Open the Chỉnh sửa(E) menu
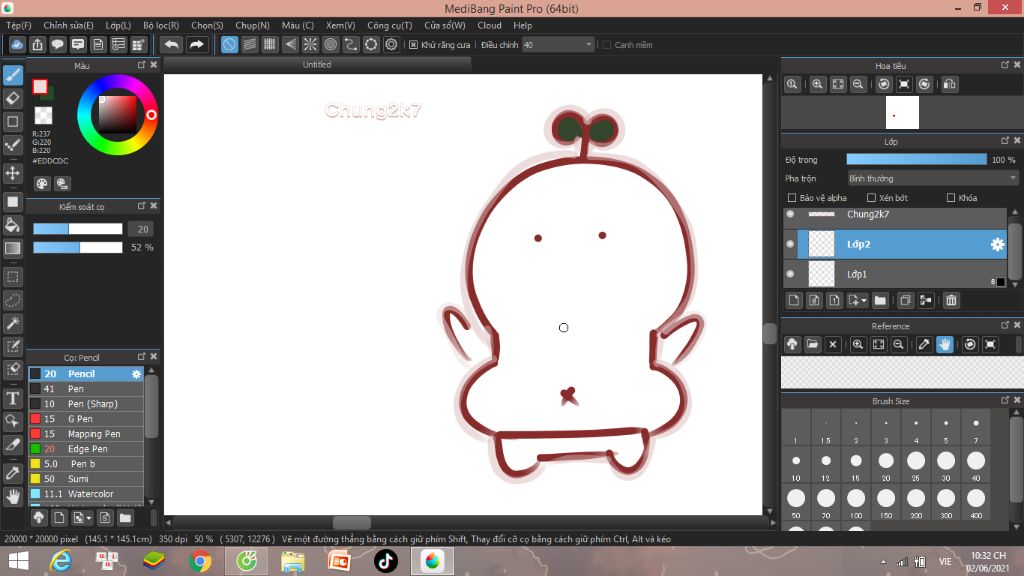This screenshot has width=1024, height=576. point(69,25)
